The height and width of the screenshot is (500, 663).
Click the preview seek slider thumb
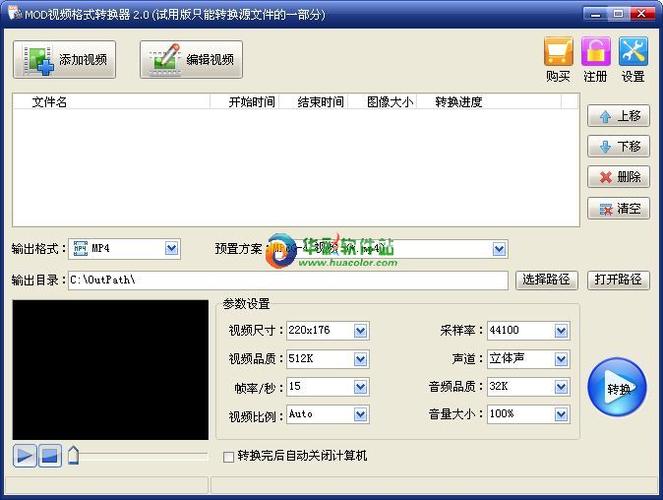pyautogui.click(x=74, y=456)
